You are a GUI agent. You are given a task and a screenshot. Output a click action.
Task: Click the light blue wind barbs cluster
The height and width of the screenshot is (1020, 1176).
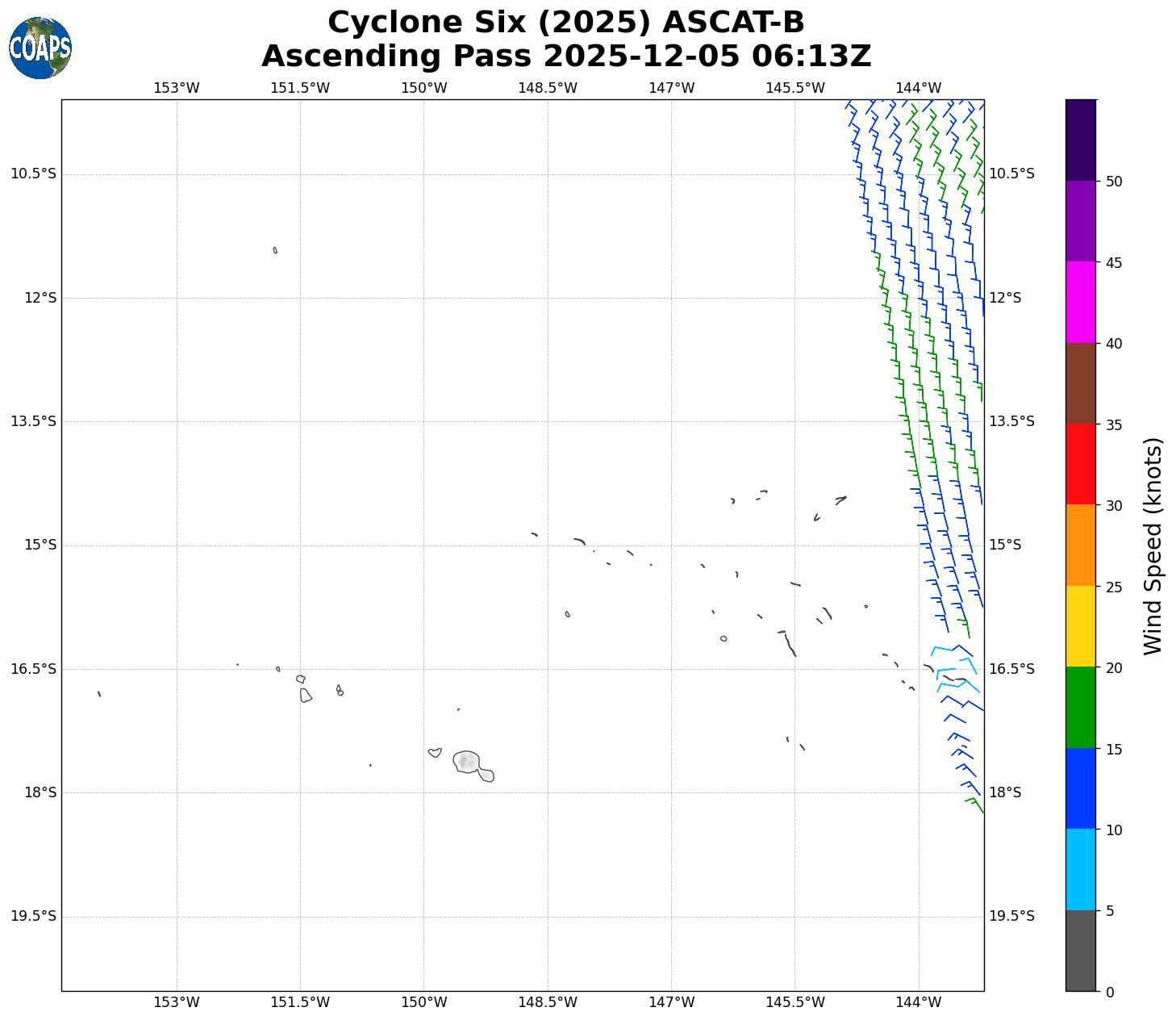(954, 667)
